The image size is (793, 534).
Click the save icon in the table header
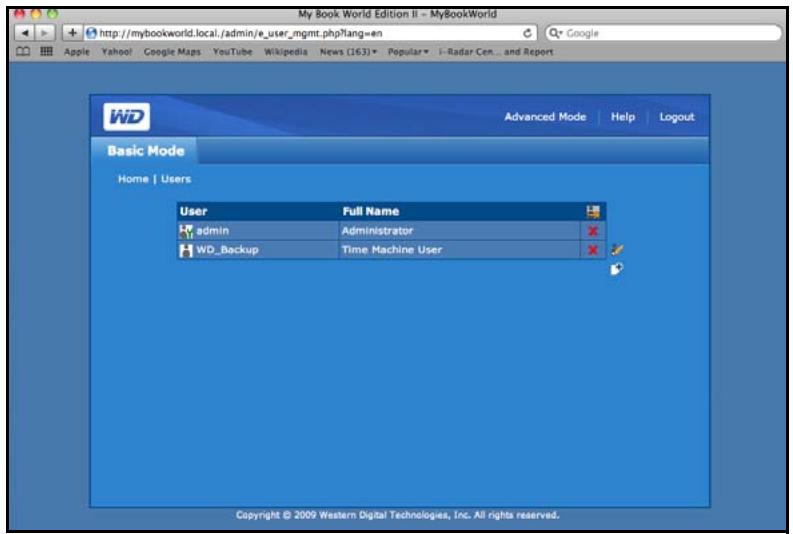(593, 211)
